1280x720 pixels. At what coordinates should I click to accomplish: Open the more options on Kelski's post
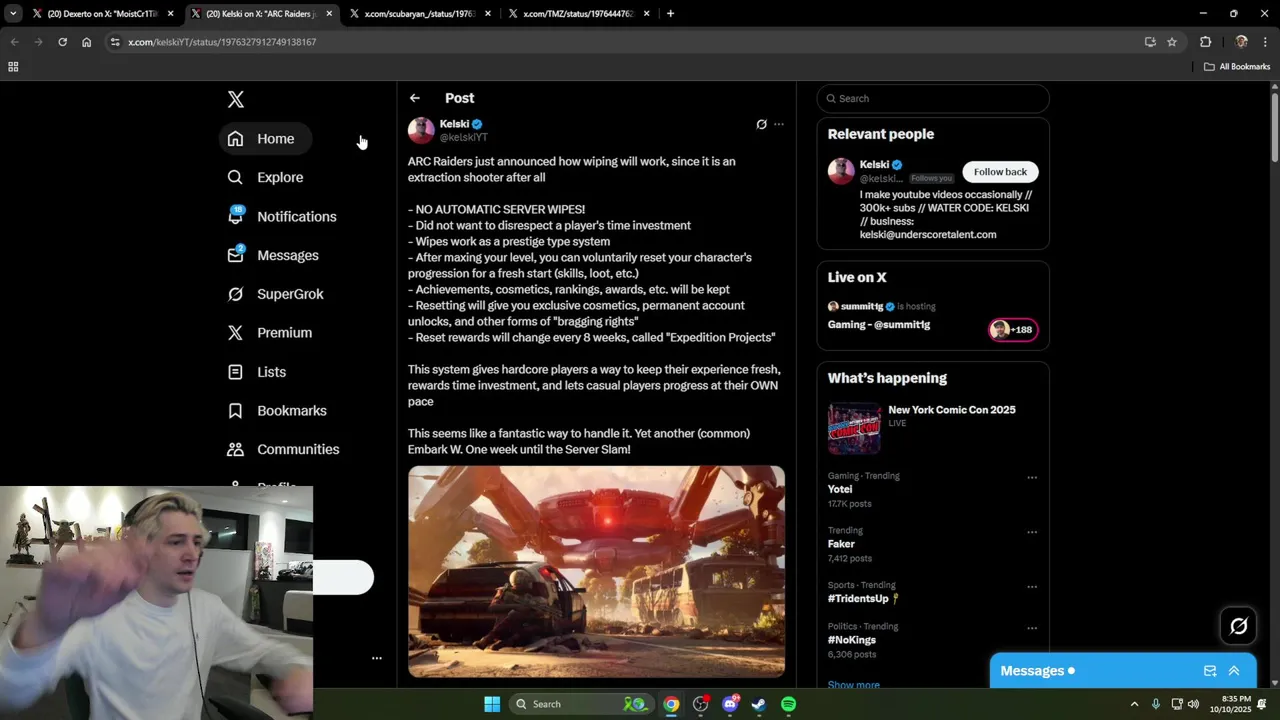pyautogui.click(x=779, y=125)
